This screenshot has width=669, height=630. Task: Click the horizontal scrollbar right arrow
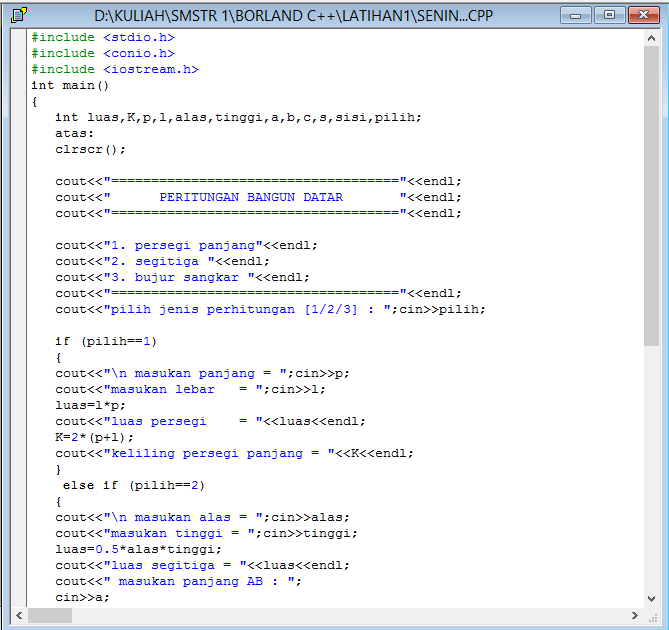coord(635,615)
